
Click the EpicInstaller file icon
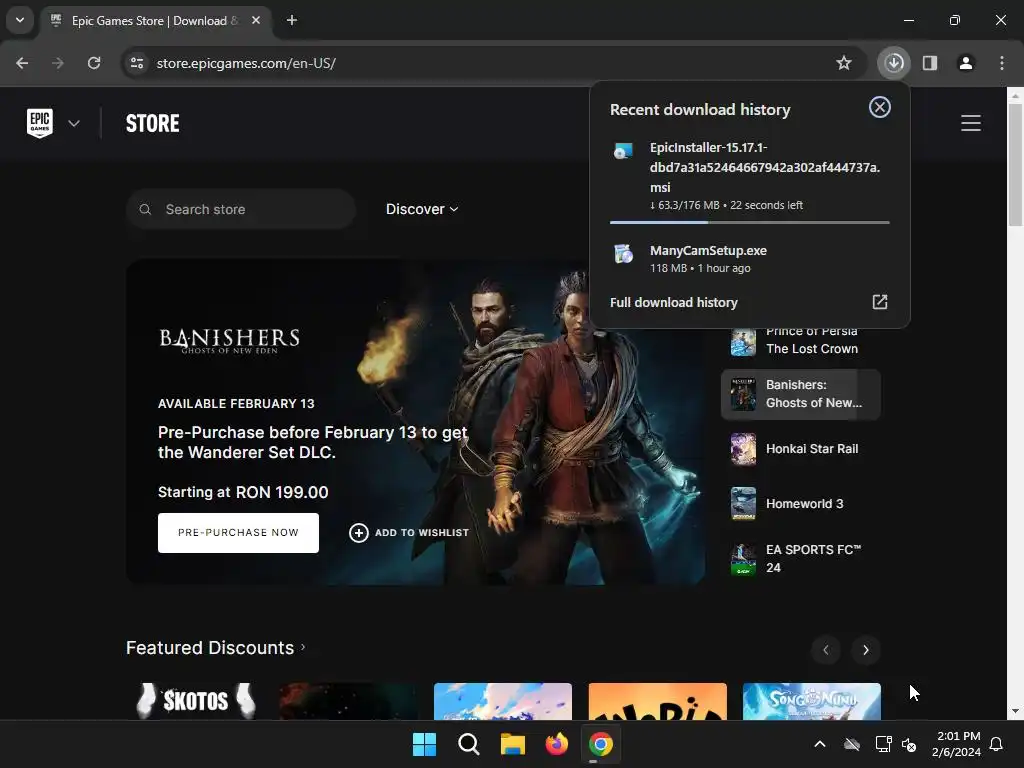tap(624, 150)
